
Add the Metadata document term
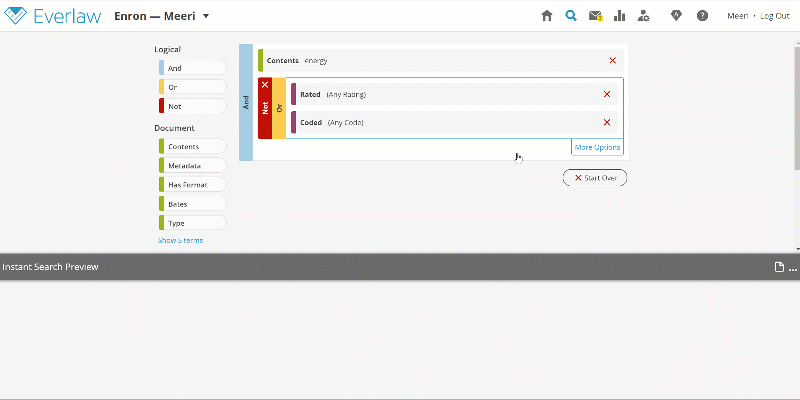[192, 165]
